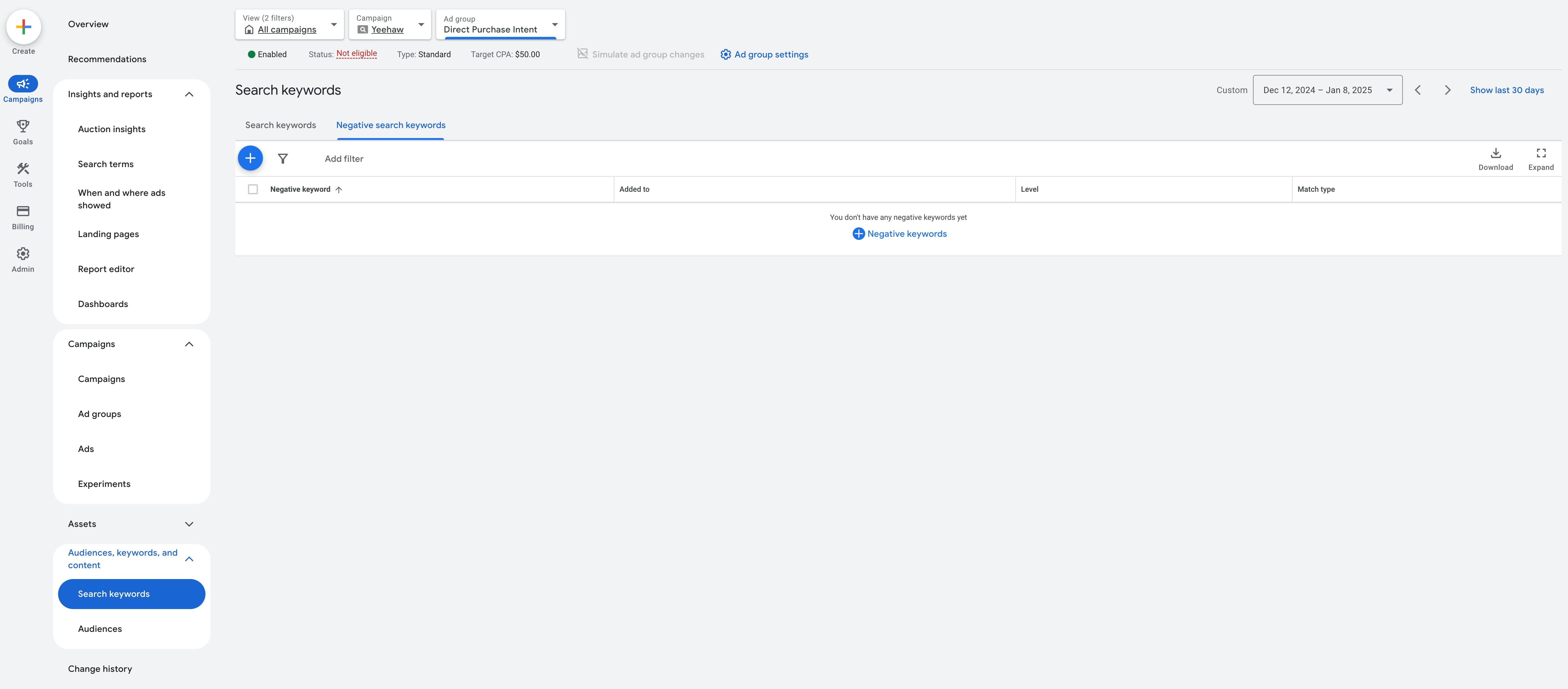Screen dimensions: 1568x689
Task: Open Ad groups in sidebar
Action: (x=100, y=414)
